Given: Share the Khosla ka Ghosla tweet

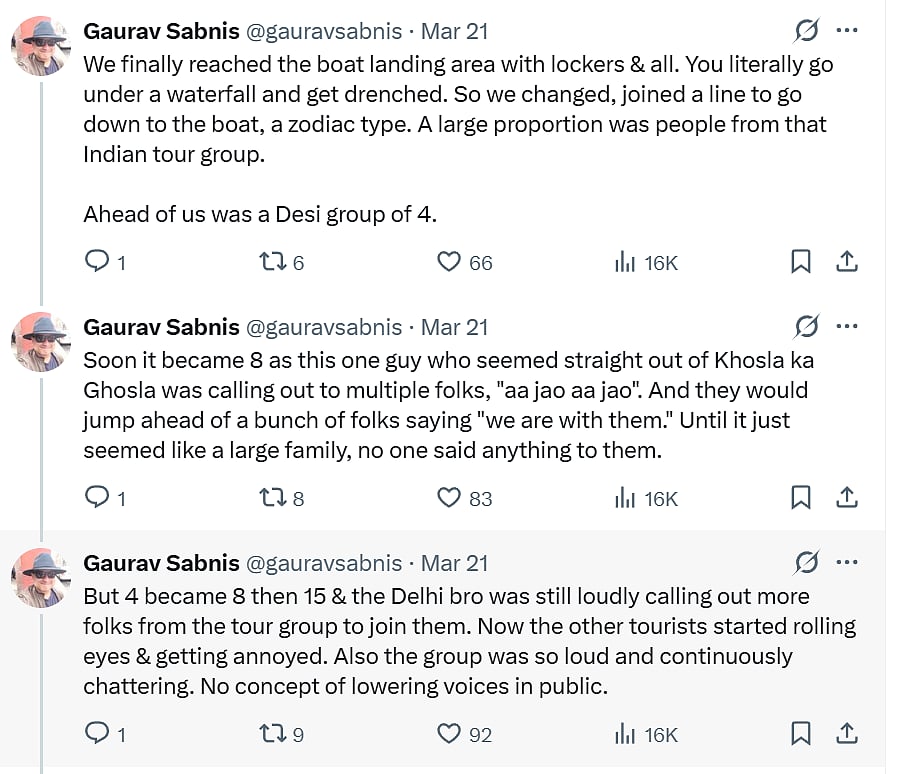Looking at the screenshot, I should [x=846, y=498].
